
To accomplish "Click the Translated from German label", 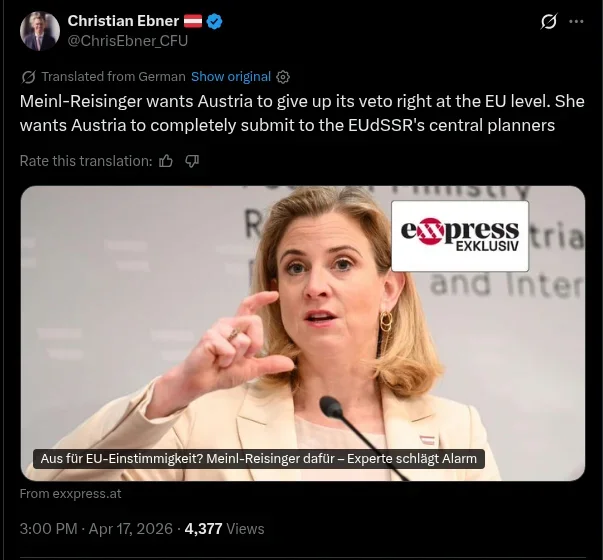I will tap(113, 77).
